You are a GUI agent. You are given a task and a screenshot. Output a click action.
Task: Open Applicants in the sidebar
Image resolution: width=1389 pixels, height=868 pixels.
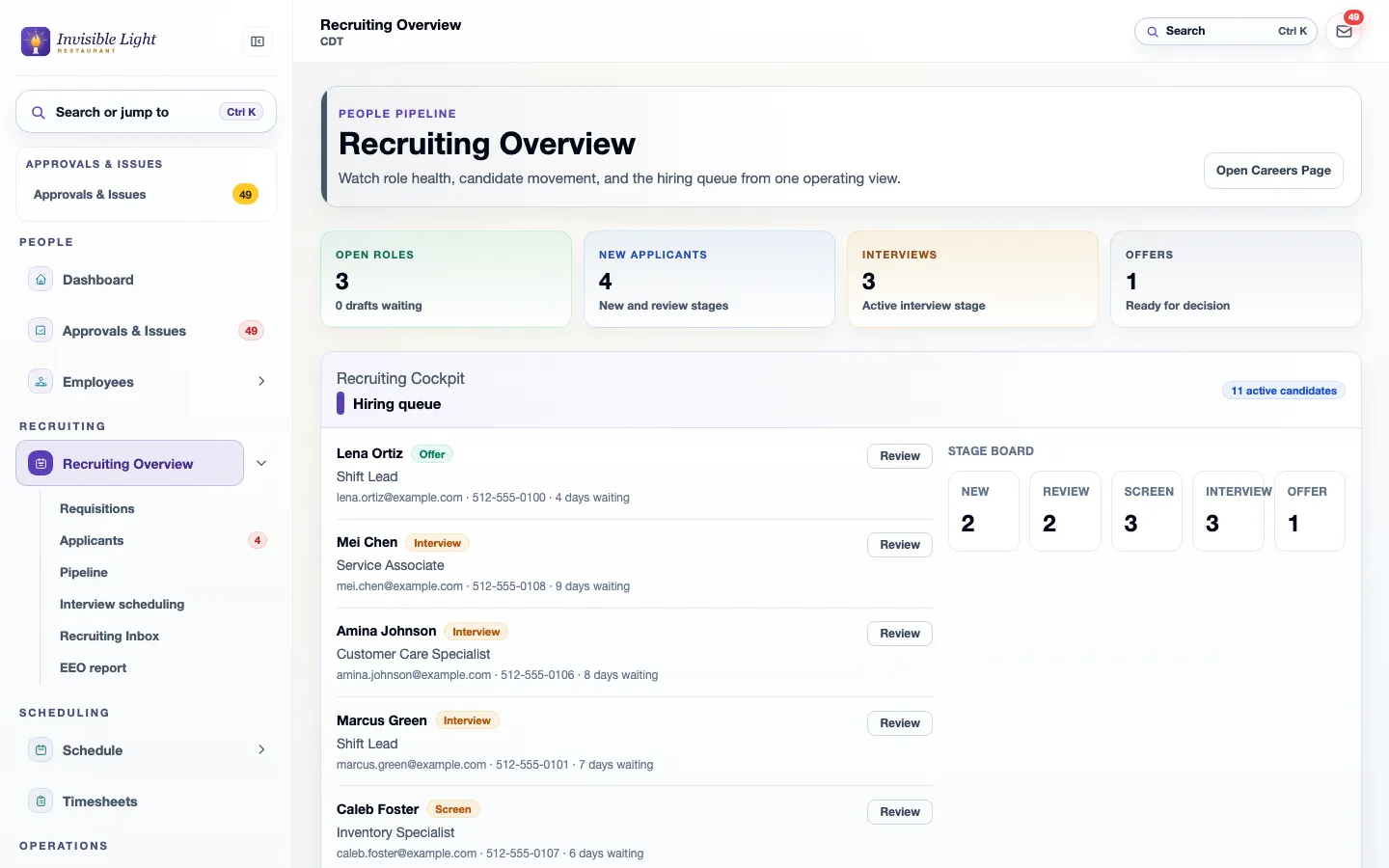pos(92,541)
